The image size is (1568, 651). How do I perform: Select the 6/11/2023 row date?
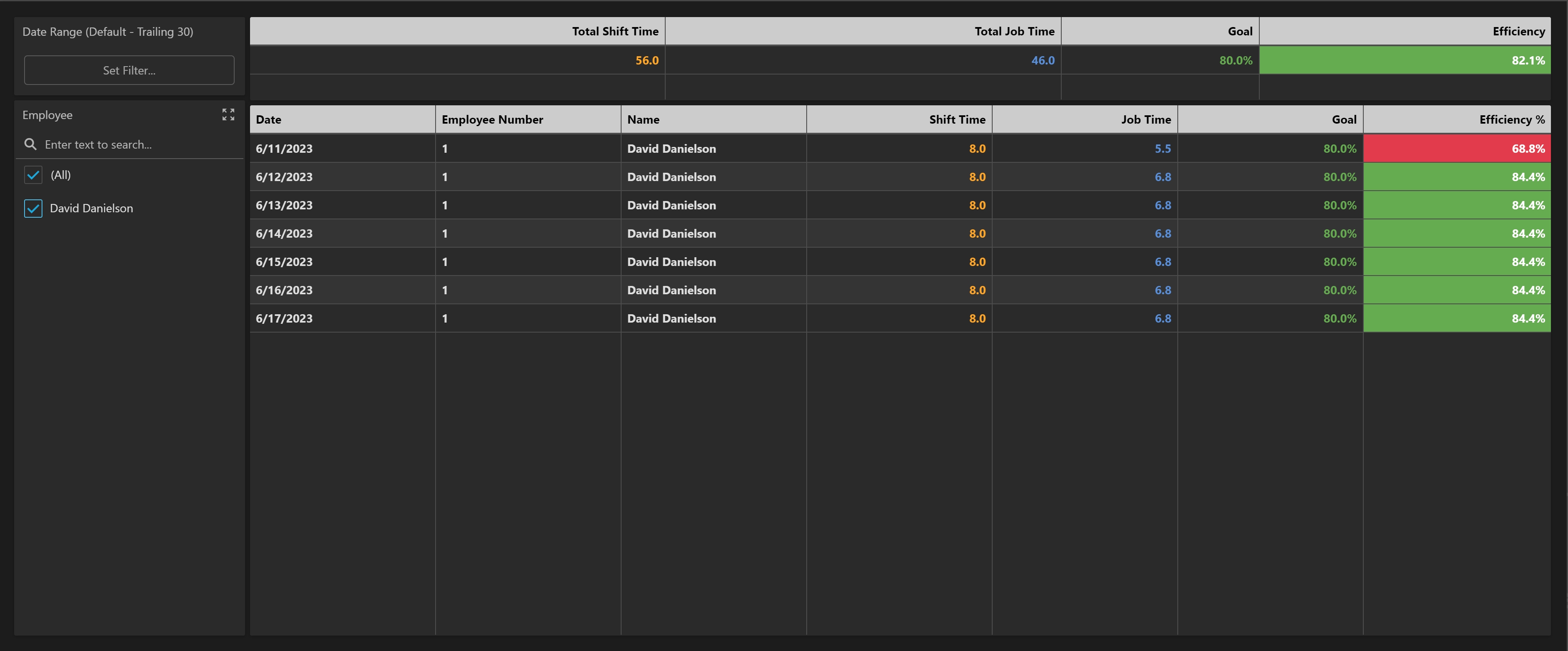284,149
